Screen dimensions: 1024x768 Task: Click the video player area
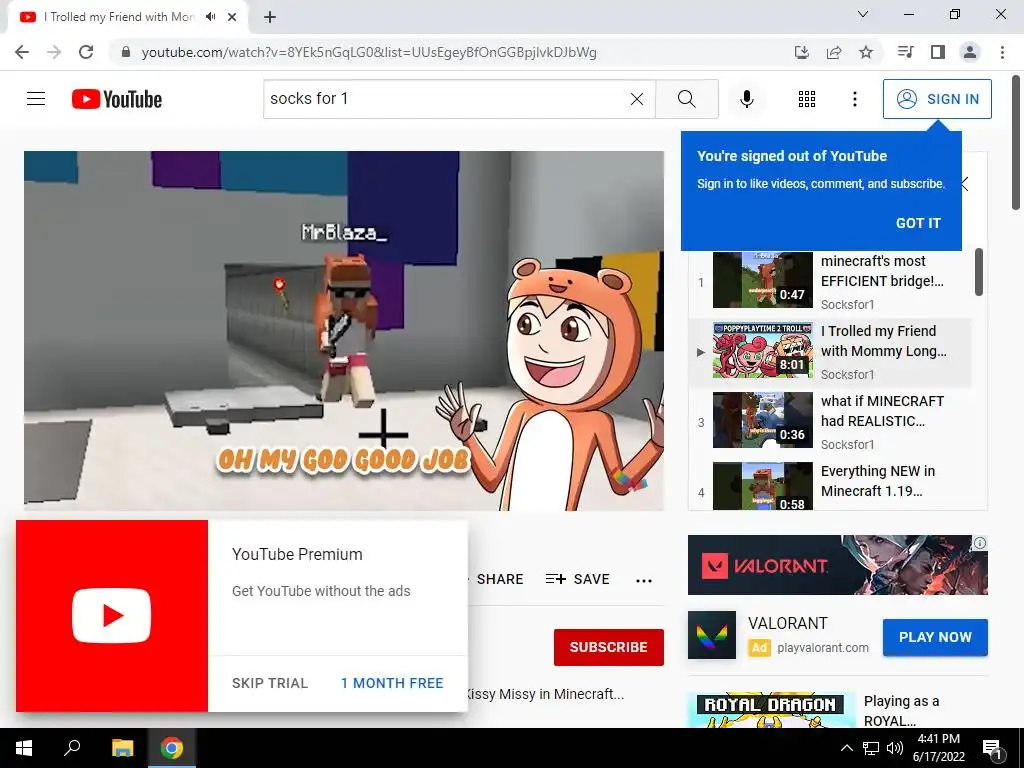click(344, 330)
